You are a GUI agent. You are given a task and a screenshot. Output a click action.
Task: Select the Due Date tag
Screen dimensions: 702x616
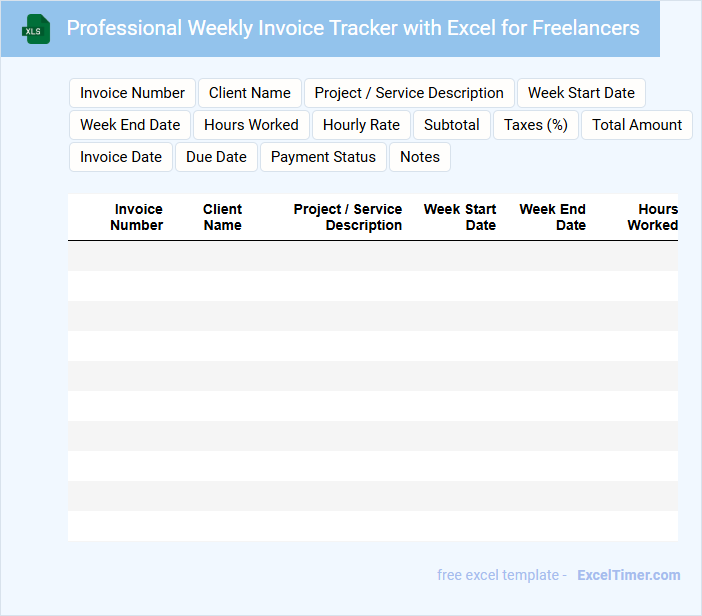[x=216, y=157]
